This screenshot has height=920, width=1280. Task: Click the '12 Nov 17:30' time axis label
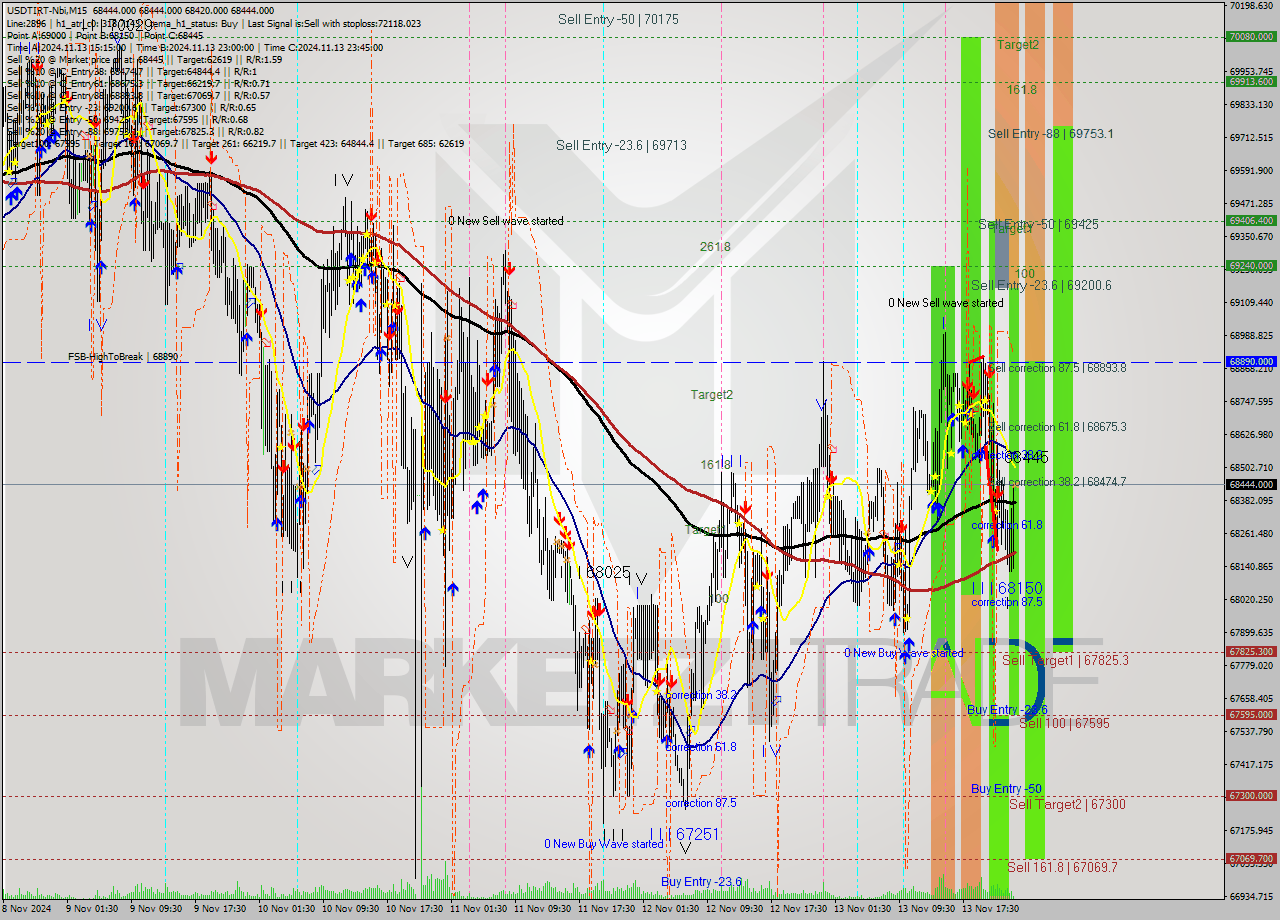[798, 909]
